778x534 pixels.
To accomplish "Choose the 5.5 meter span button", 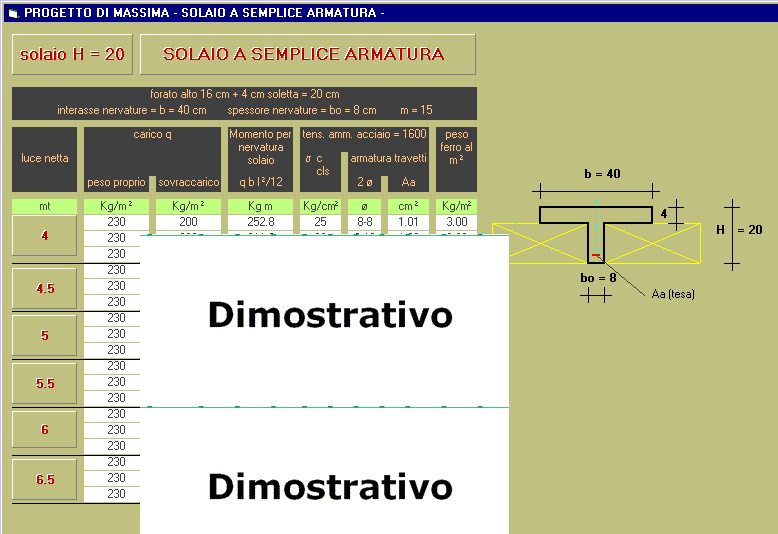I will [x=45, y=383].
